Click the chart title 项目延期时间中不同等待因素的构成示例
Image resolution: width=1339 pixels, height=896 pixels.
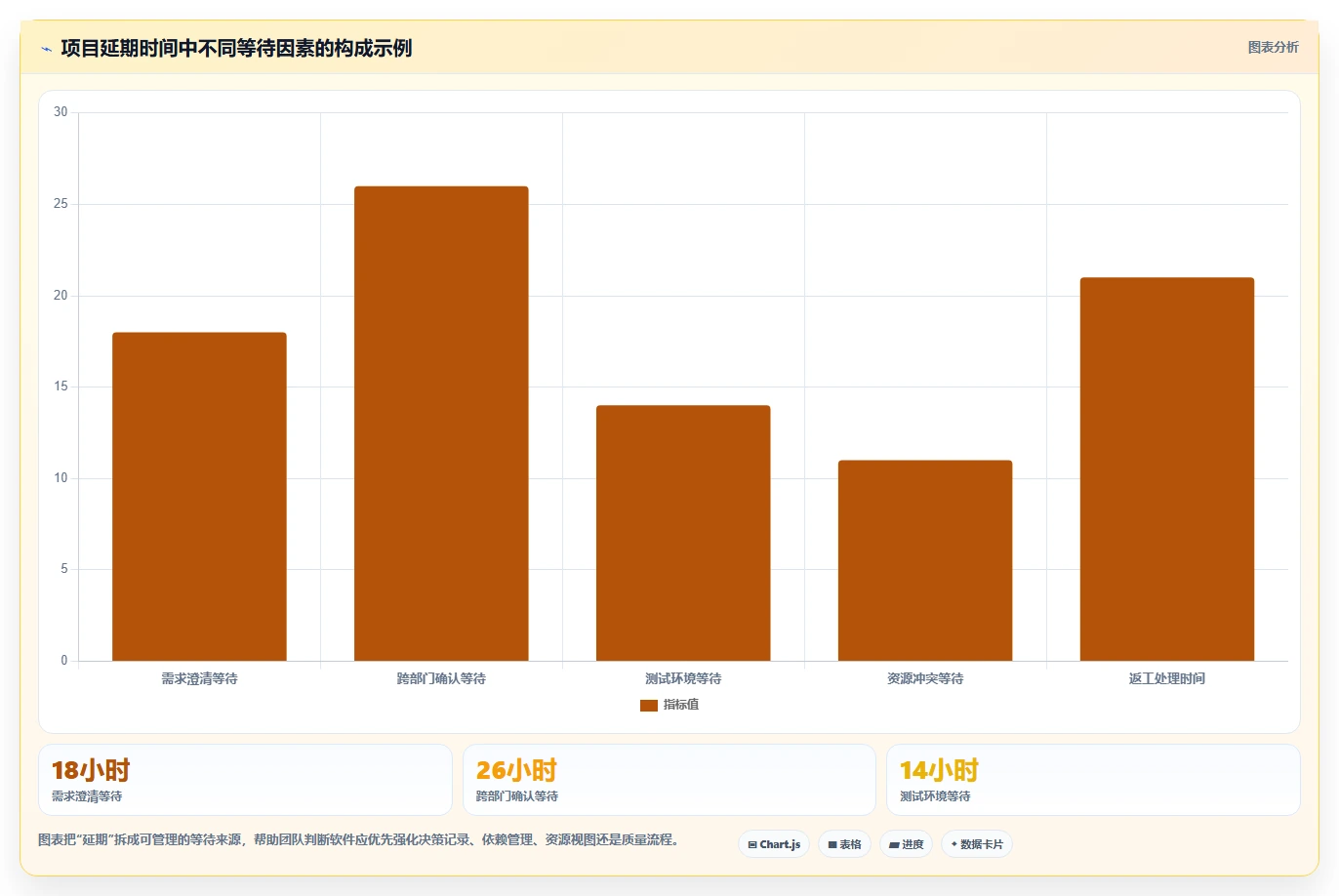coord(236,48)
